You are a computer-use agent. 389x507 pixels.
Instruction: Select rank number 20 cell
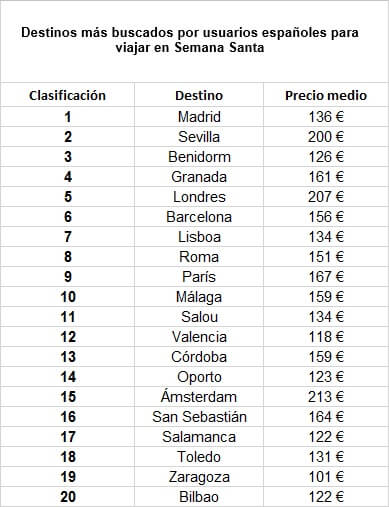pyautogui.click(x=68, y=497)
